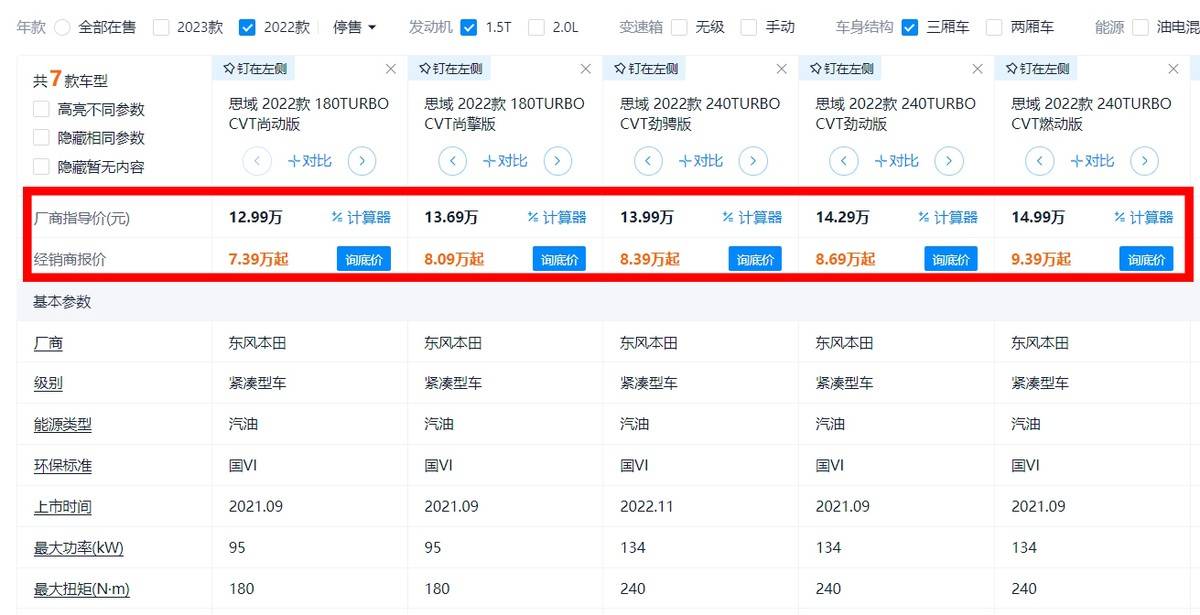
Task: Select the 全部在售 radio option
Action: [x=62, y=28]
